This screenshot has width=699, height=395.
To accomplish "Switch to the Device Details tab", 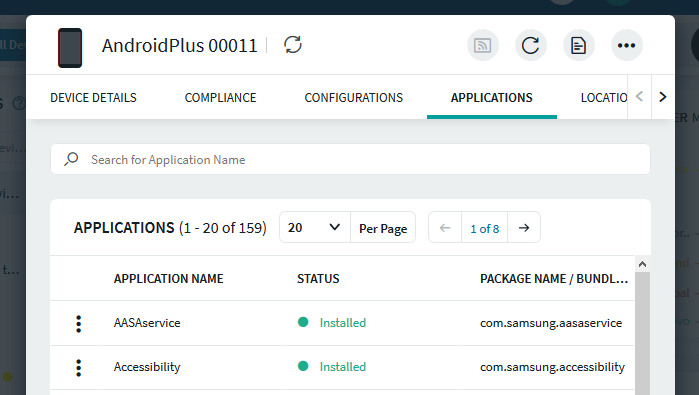I will point(93,98).
